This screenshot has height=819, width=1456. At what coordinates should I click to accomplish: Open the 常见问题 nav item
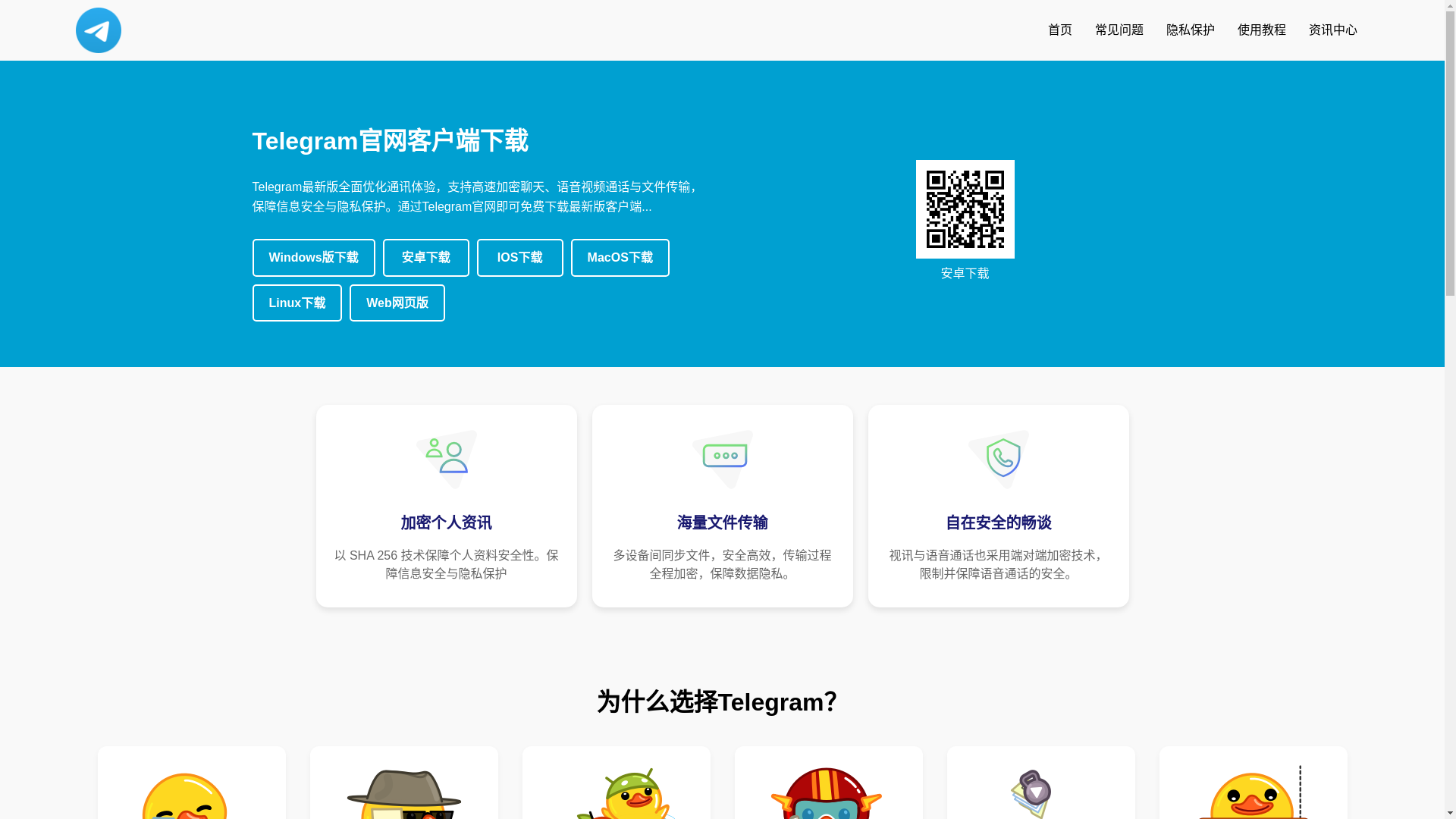(1119, 30)
